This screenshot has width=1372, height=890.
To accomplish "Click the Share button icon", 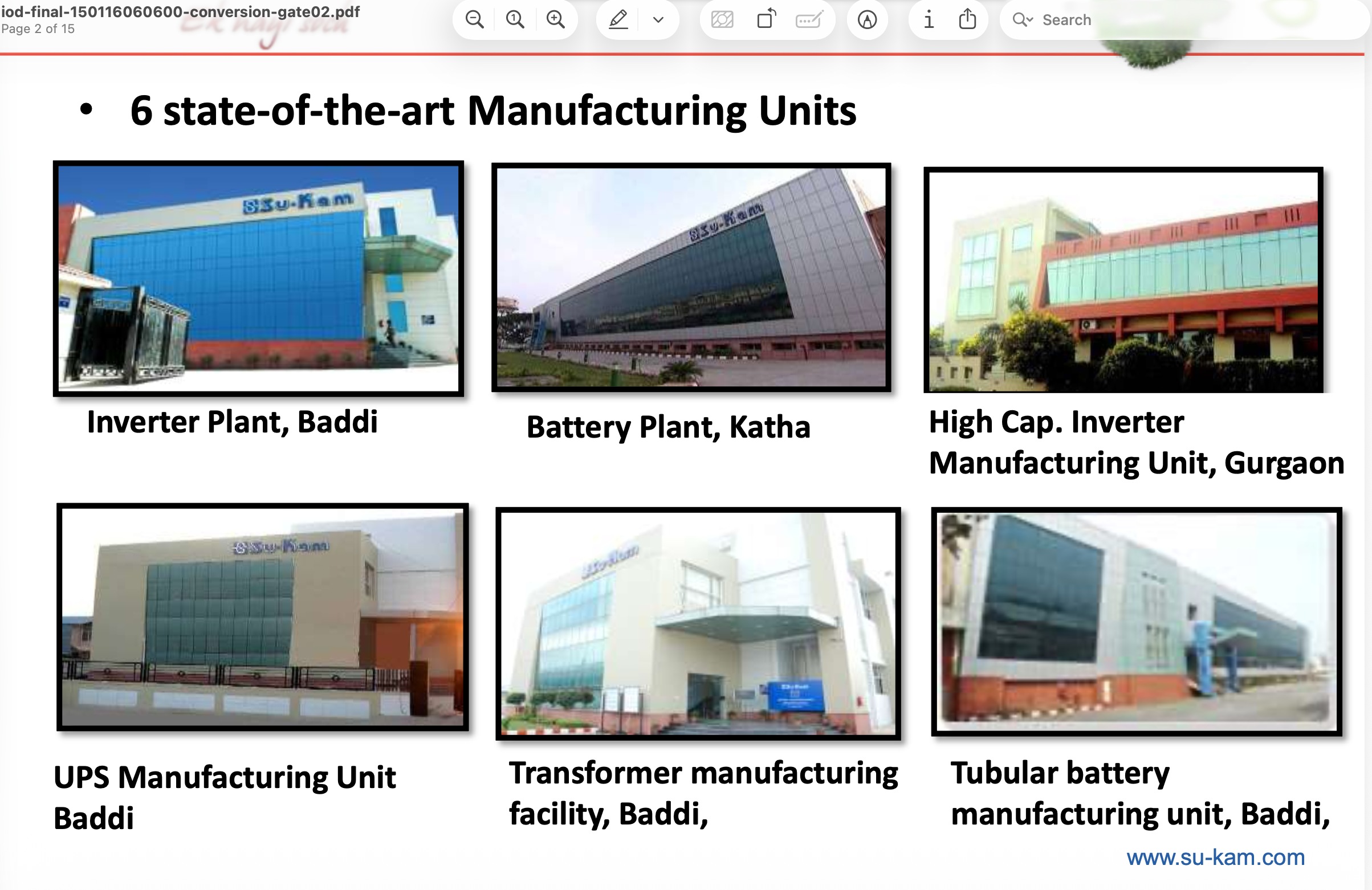I will tap(967, 19).
